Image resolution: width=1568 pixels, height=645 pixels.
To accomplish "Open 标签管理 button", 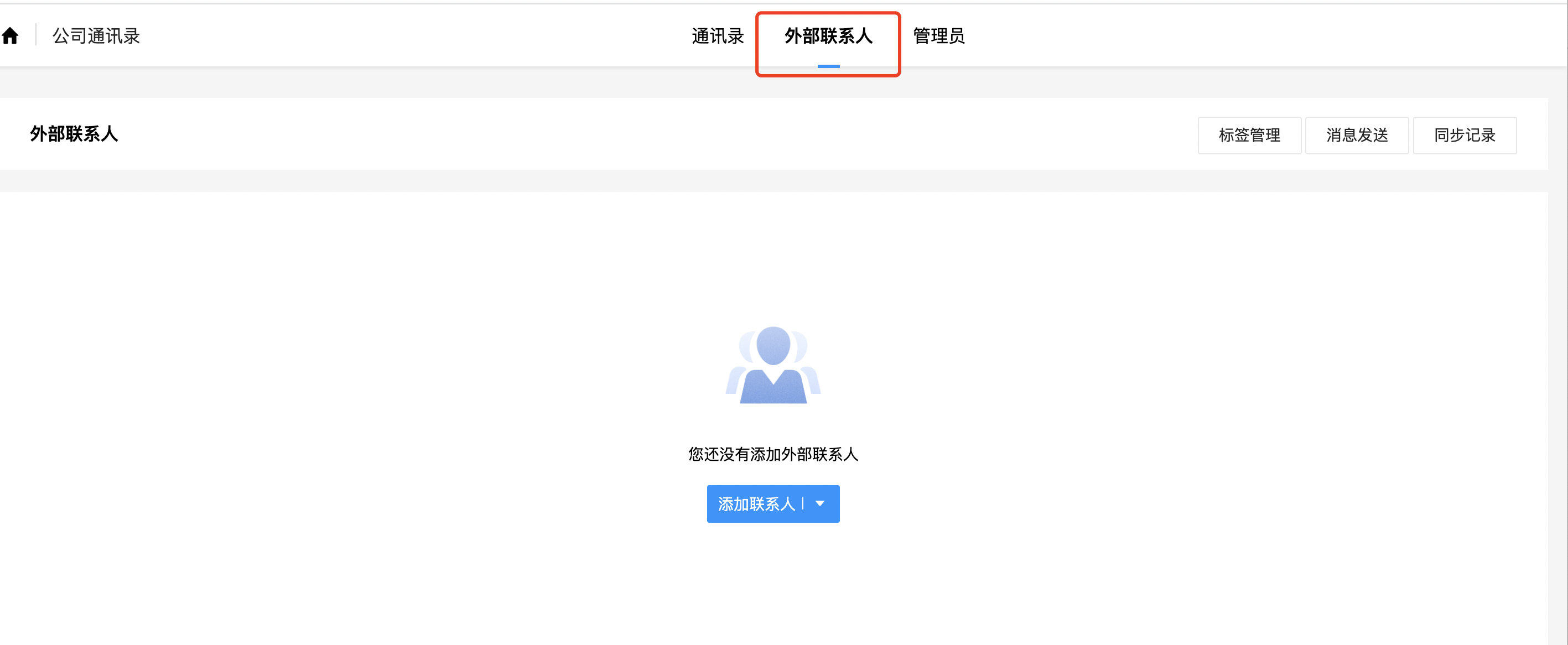I will point(1249,135).
